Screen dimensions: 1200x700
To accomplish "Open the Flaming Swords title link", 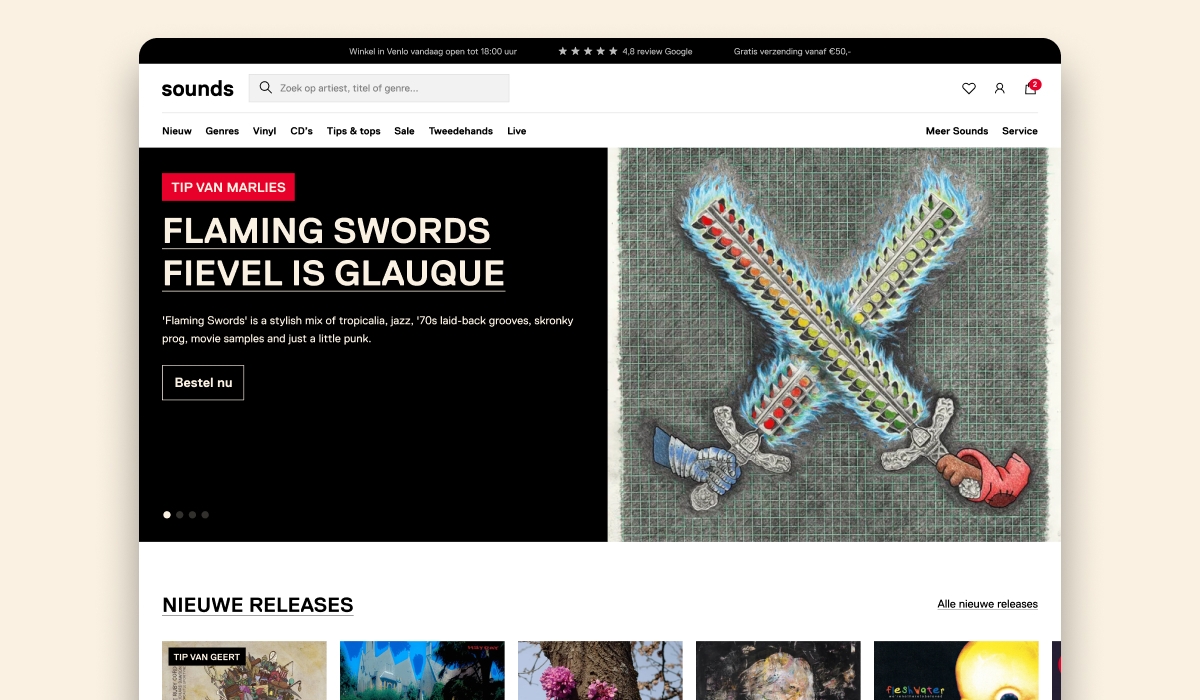I will tap(326, 231).
